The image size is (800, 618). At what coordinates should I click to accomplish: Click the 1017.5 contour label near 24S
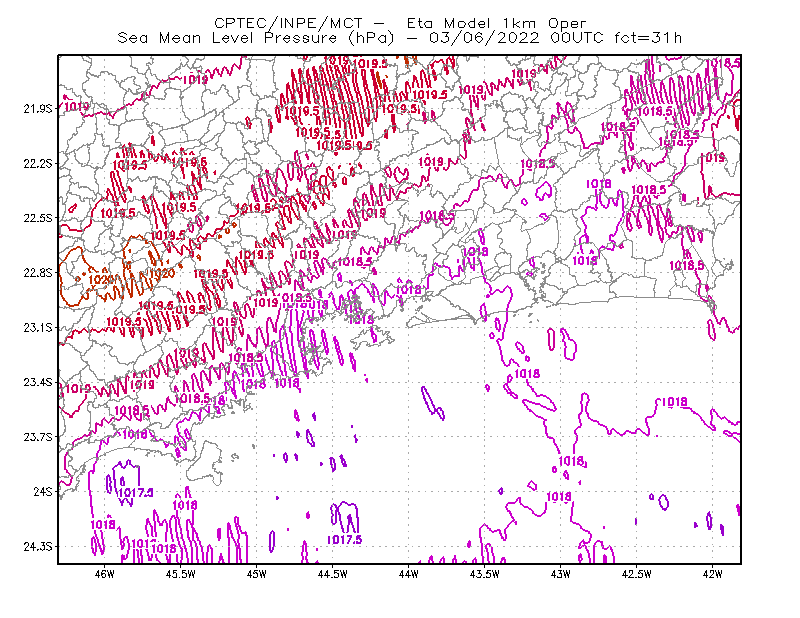[x=135, y=492]
